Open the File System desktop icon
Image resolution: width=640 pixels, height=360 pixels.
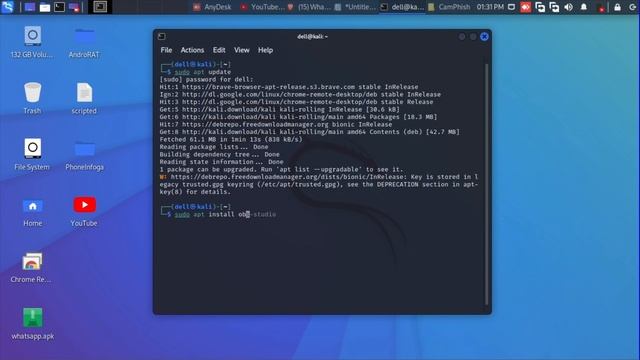tap(32, 154)
